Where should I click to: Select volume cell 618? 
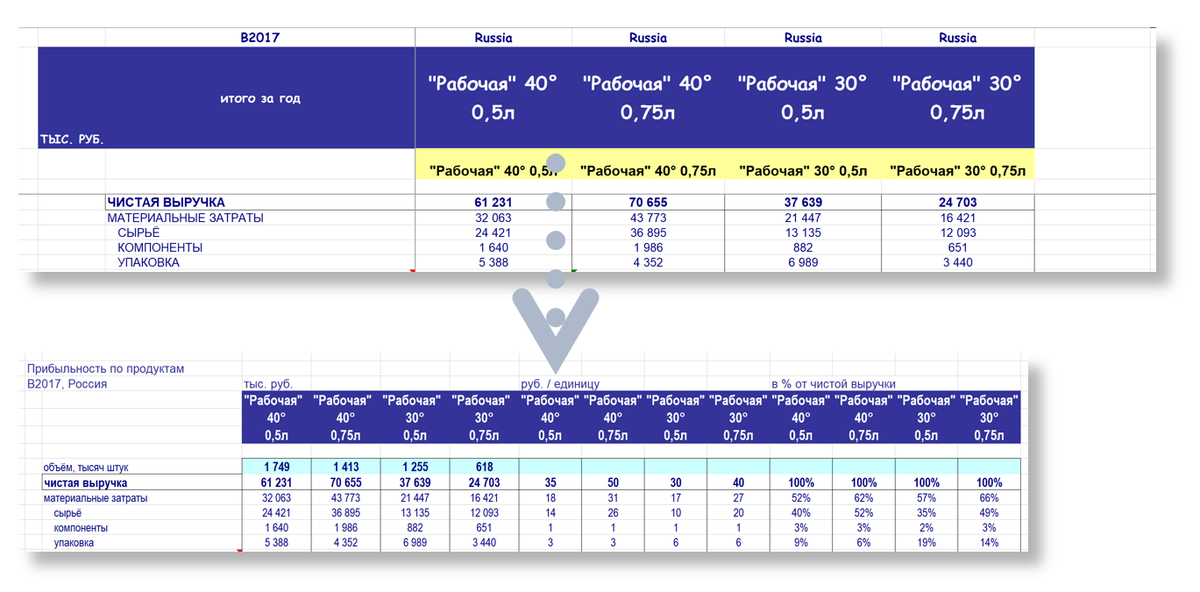[x=484, y=467]
